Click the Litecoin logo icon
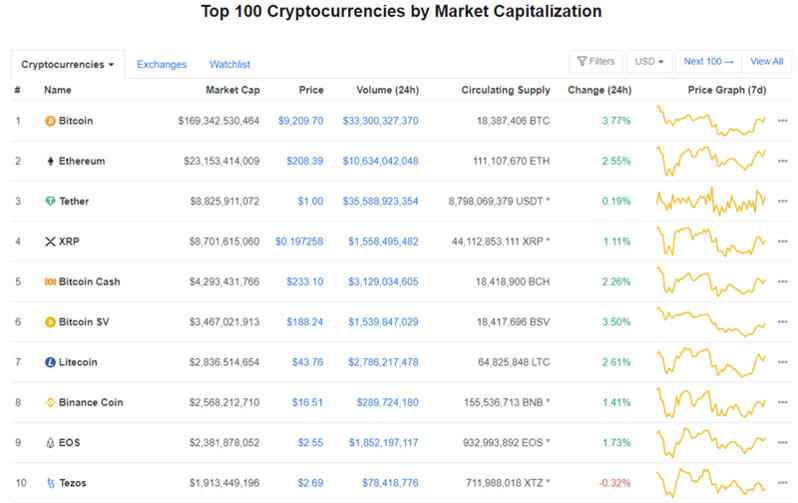Screen dimensions: 798x503 50,362
